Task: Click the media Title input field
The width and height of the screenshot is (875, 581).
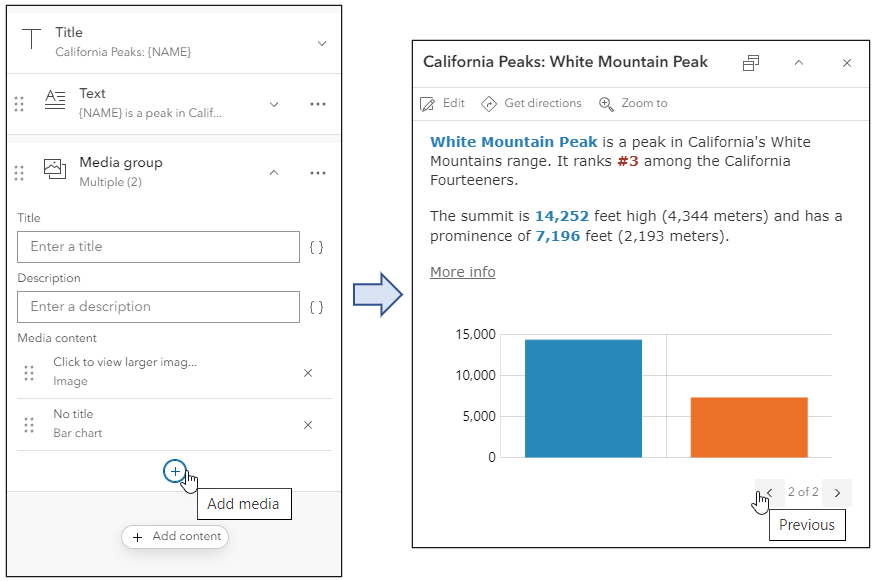Action: coord(158,247)
